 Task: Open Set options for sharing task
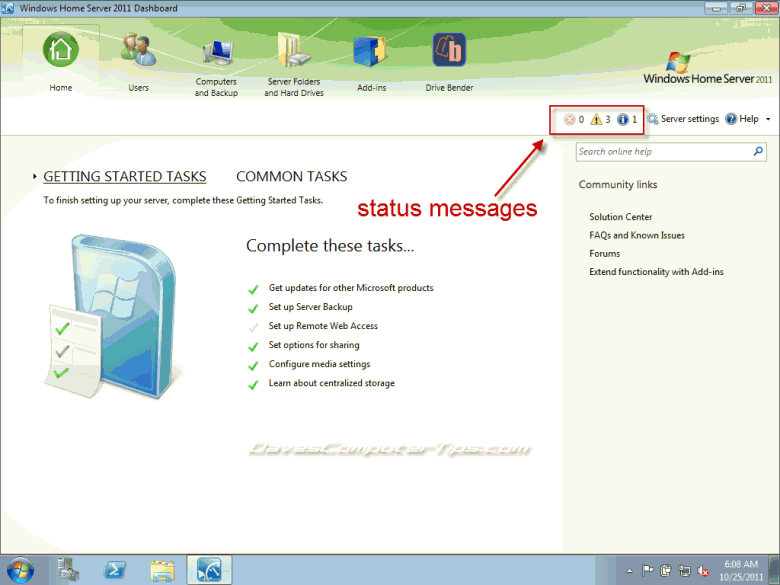(314, 345)
